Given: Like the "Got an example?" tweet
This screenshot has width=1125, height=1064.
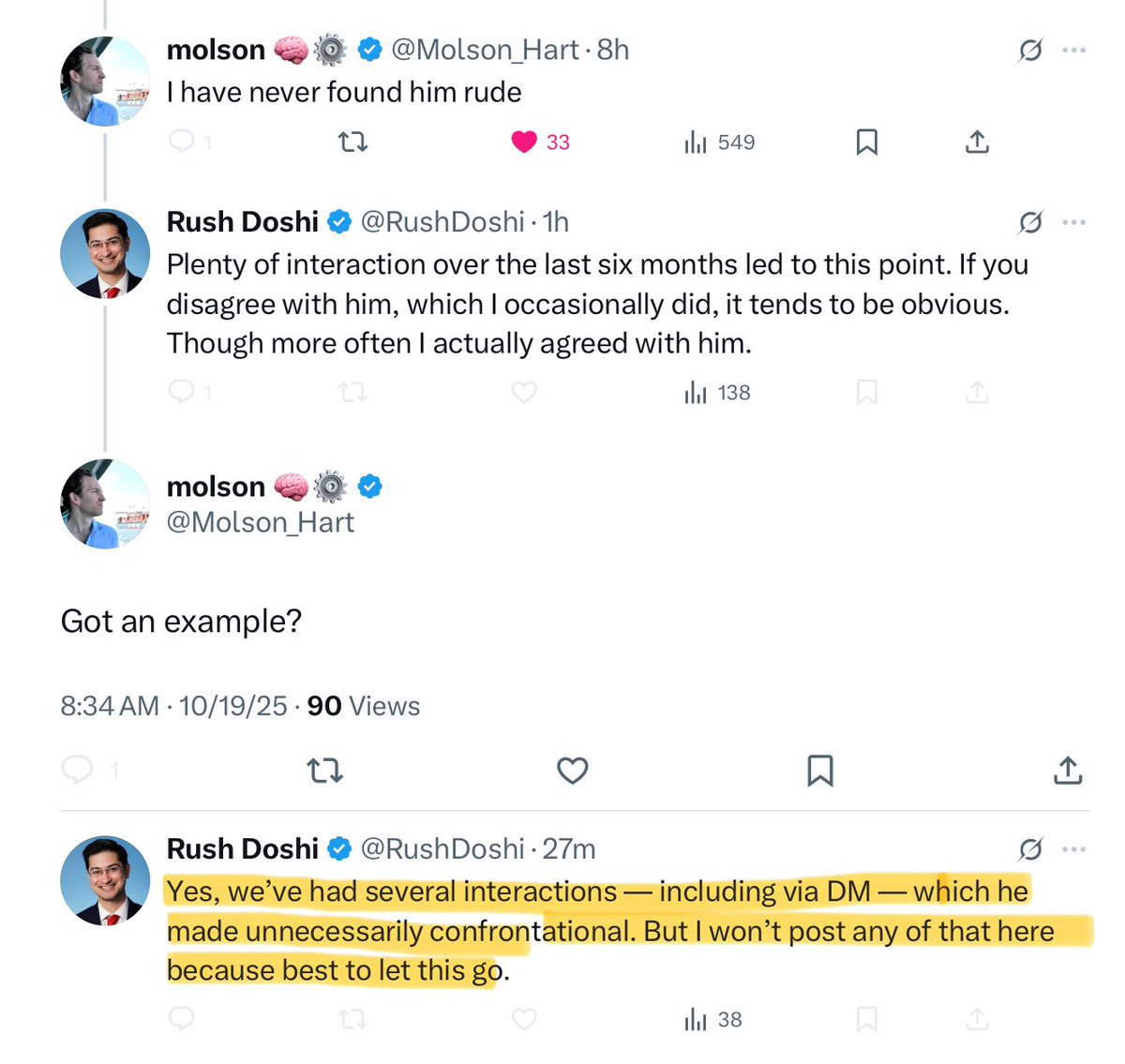Looking at the screenshot, I should 573,771.
